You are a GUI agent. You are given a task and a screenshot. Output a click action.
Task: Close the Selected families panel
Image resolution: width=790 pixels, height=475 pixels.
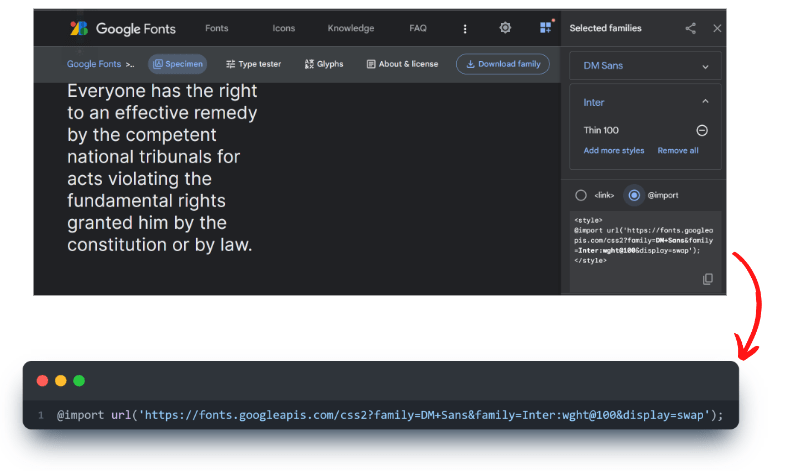717,28
